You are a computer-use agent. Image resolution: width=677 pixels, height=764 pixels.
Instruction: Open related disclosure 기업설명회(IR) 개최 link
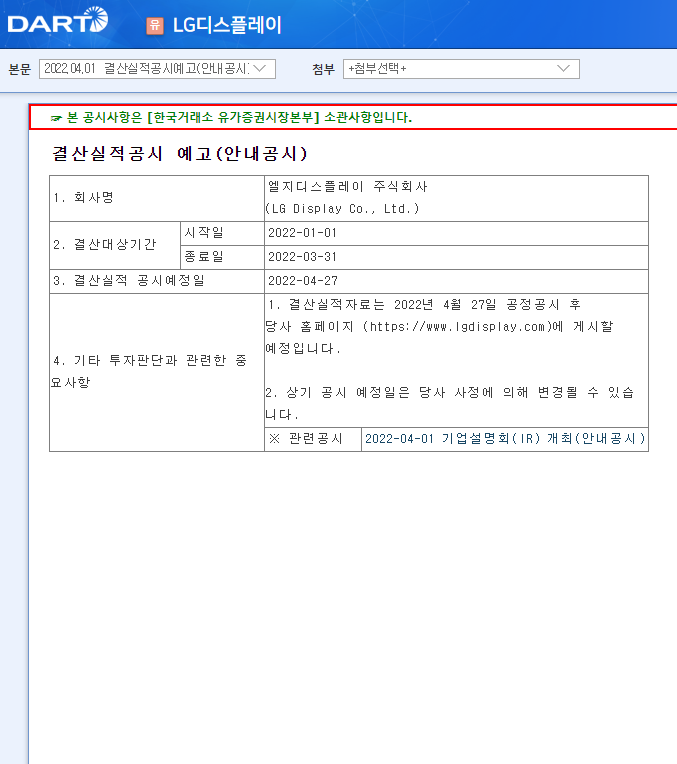[504, 439]
